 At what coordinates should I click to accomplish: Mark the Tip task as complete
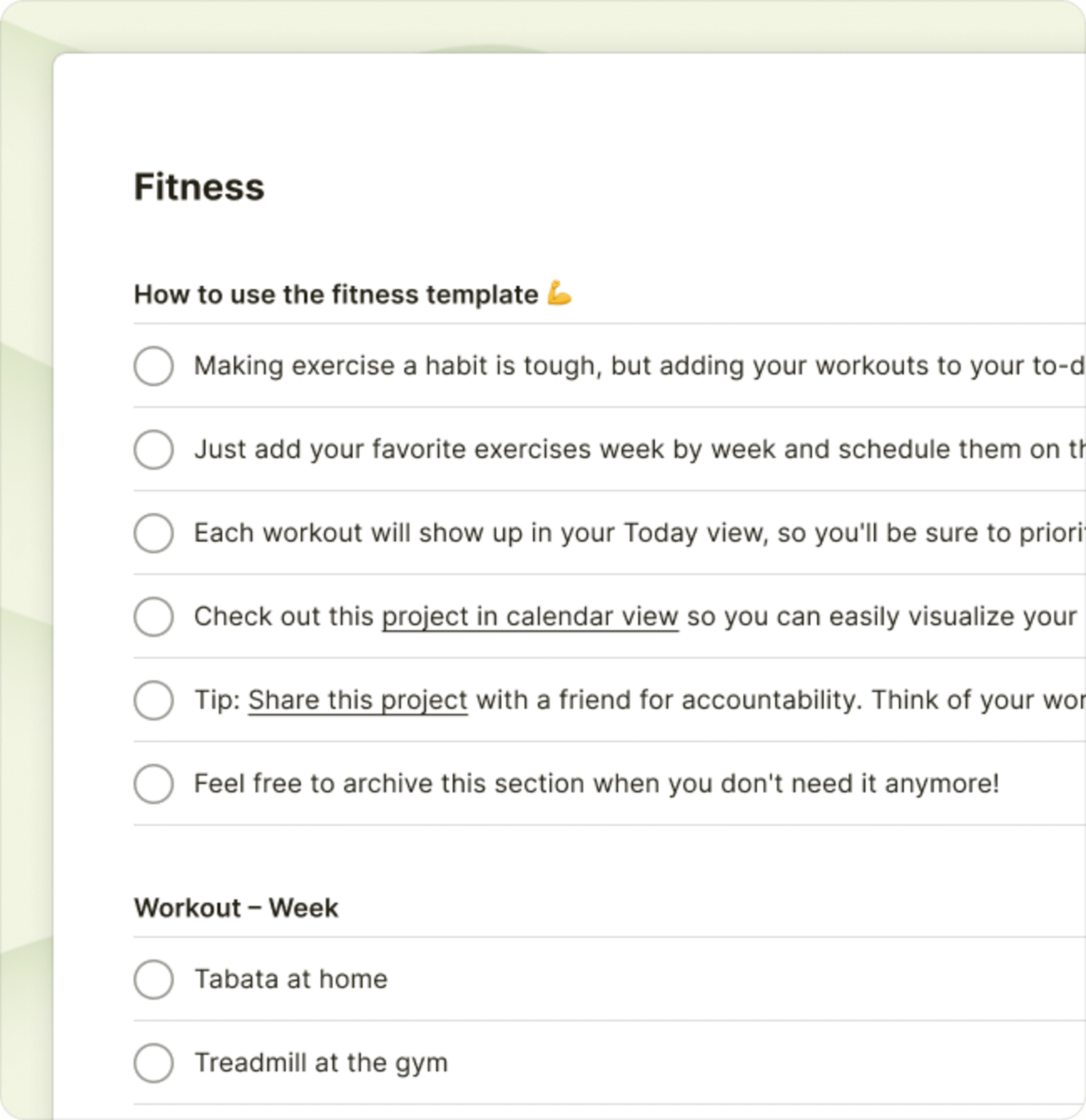coord(153,700)
